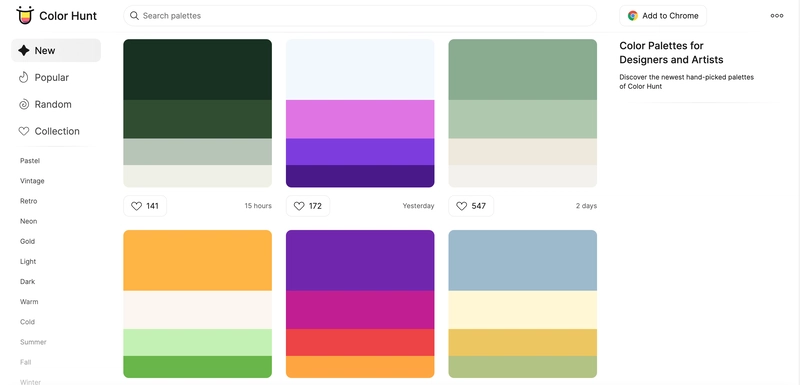The image size is (800, 385).
Task: Click the Collection heart icon
Action: [x=23, y=131]
